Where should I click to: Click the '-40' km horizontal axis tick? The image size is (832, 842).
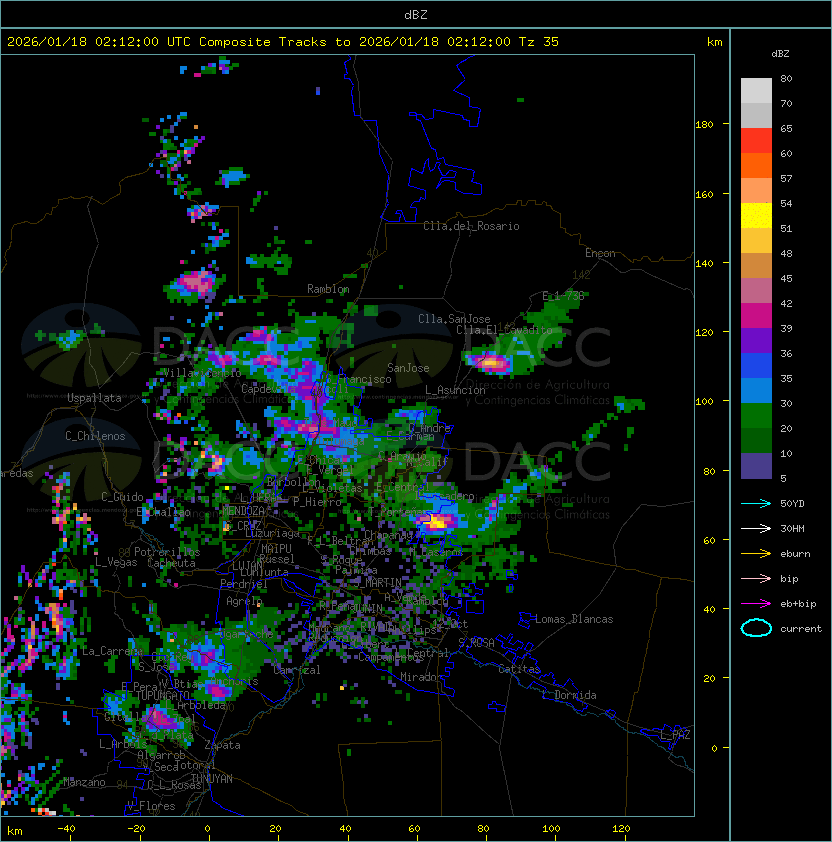tap(66, 829)
